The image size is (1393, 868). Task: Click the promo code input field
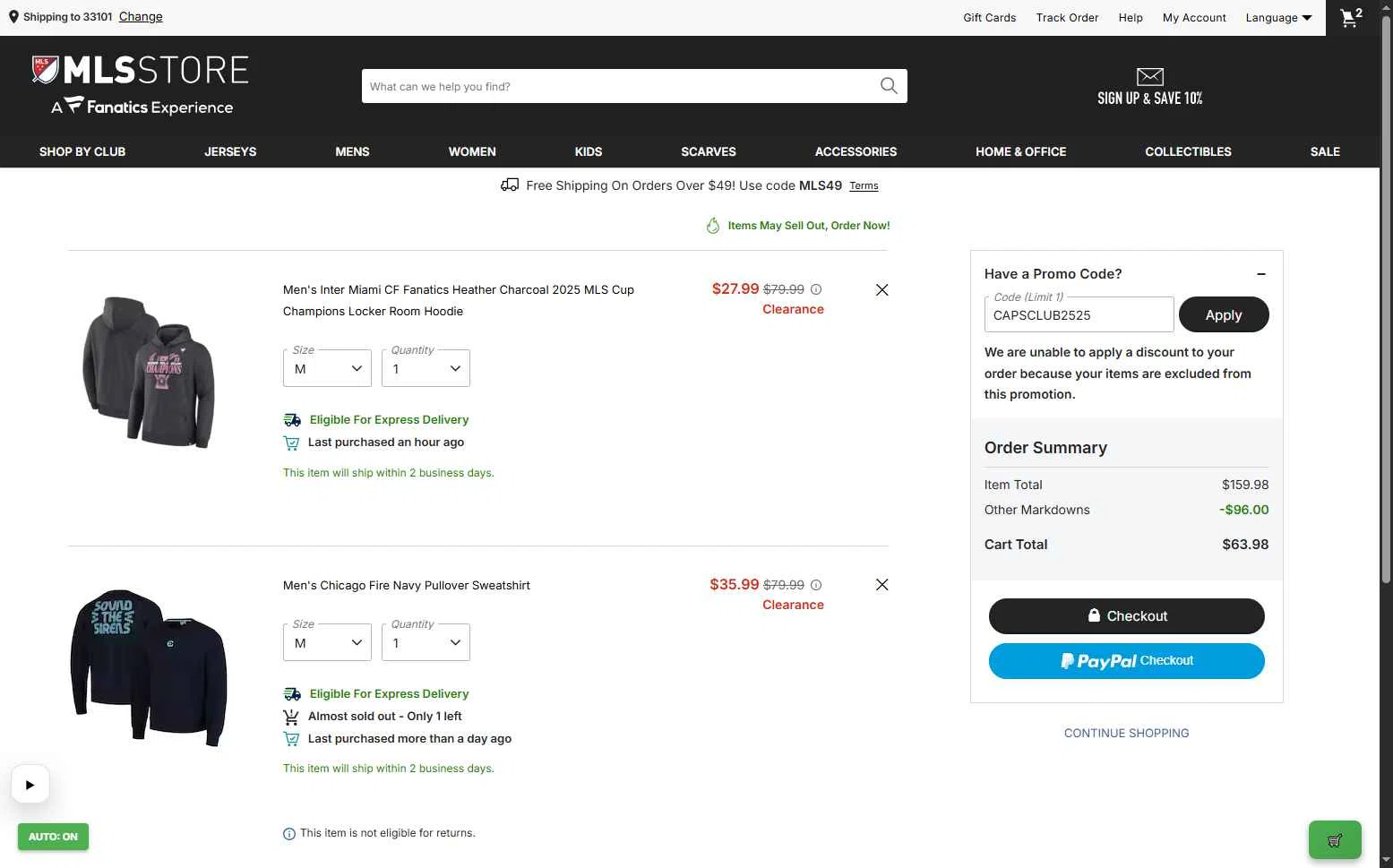(1079, 314)
